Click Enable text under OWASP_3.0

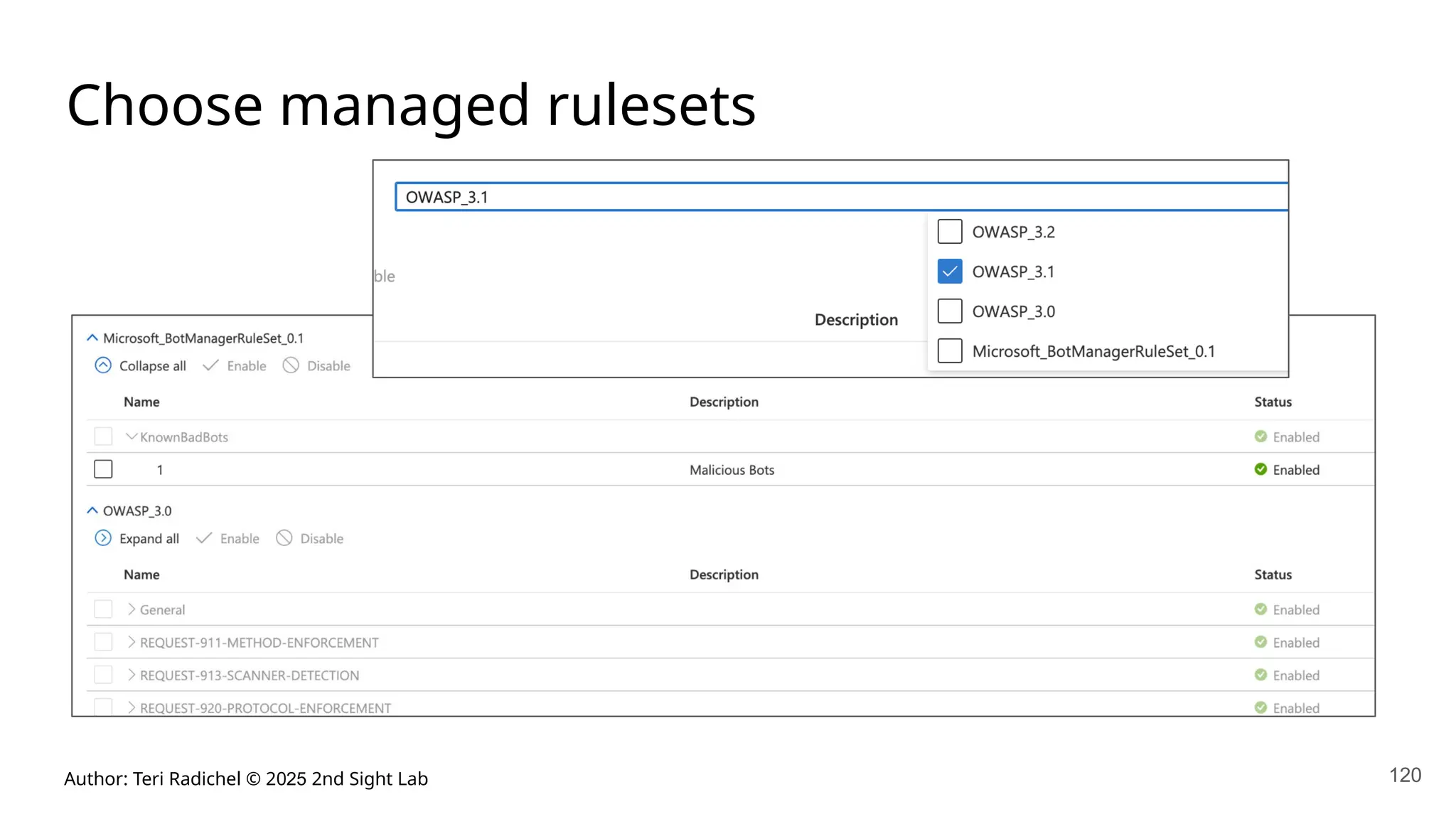tap(240, 539)
